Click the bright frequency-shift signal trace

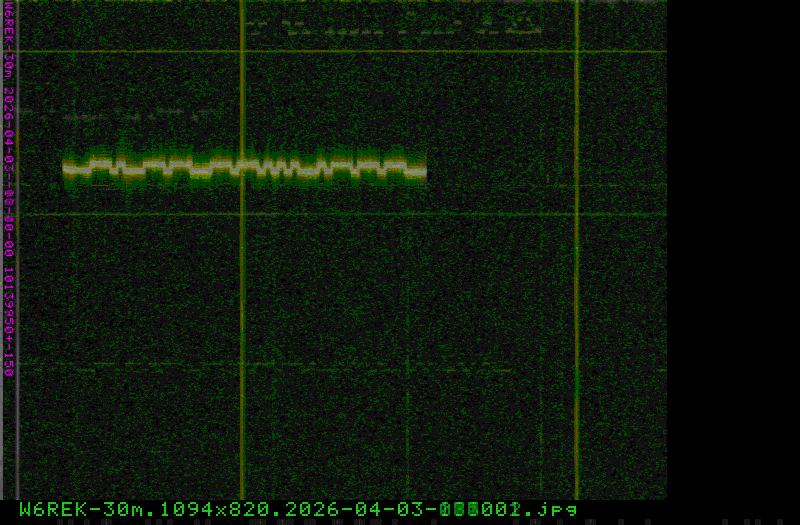tap(244, 168)
